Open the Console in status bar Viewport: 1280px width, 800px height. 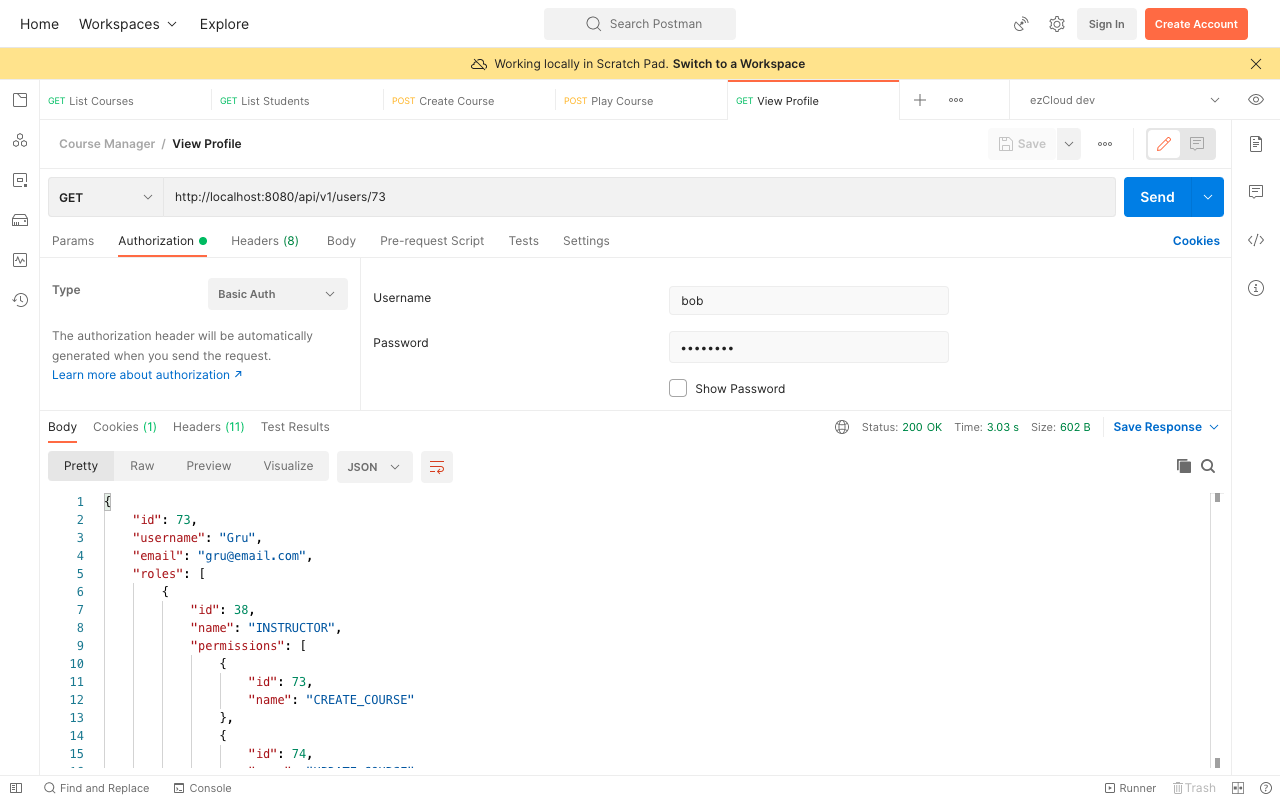[202, 788]
